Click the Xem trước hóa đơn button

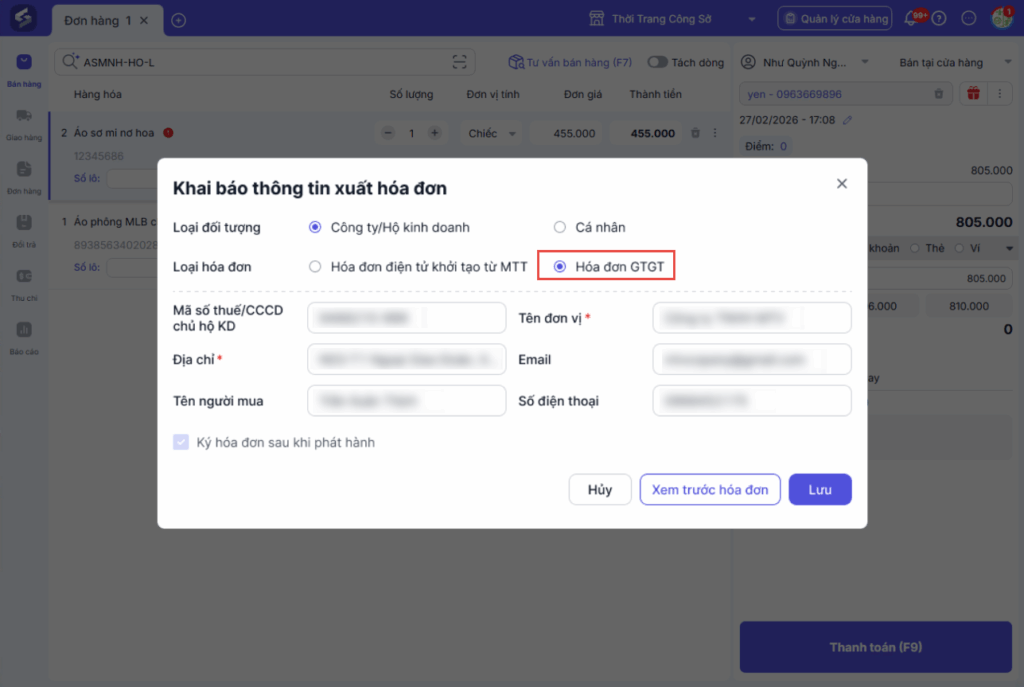(x=710, y=490)
